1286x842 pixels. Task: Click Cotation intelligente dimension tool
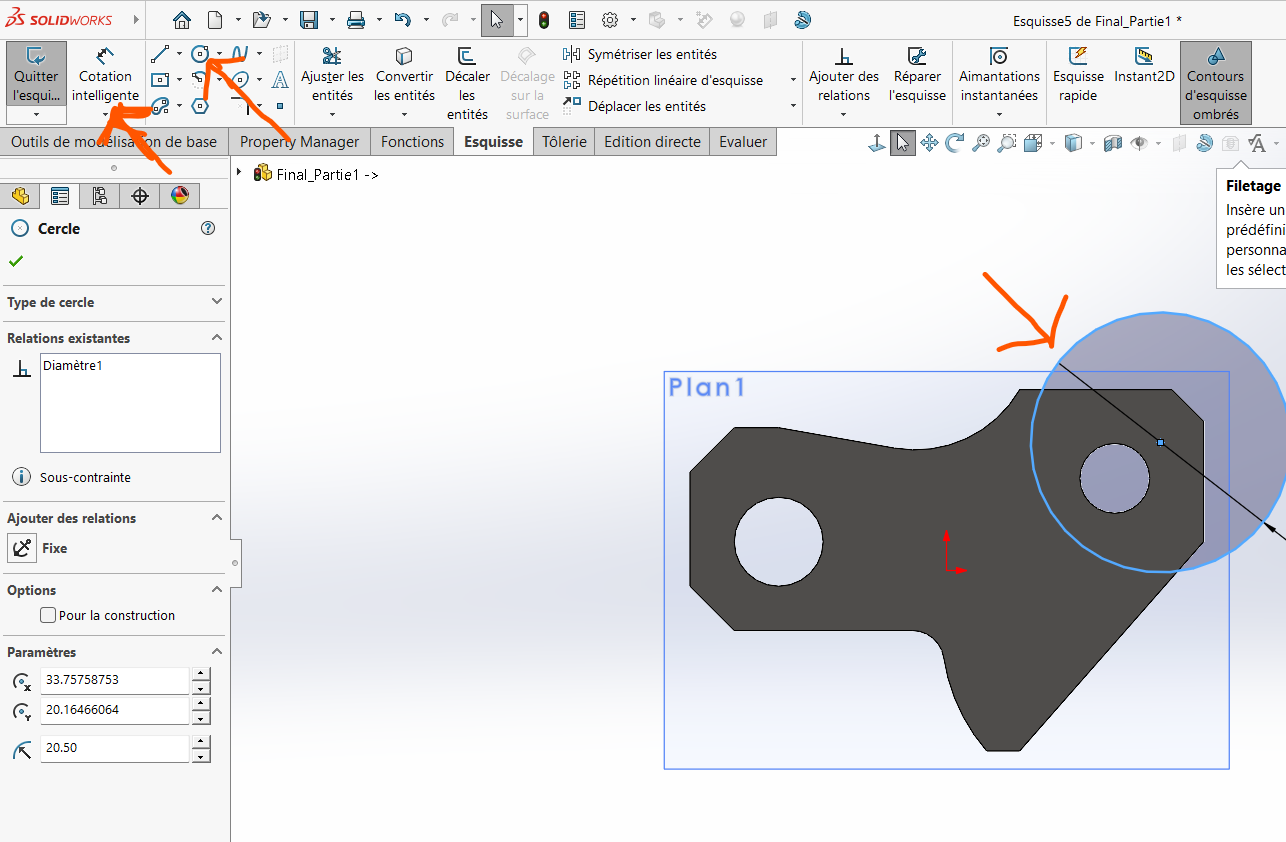click(x=105, y=75)
